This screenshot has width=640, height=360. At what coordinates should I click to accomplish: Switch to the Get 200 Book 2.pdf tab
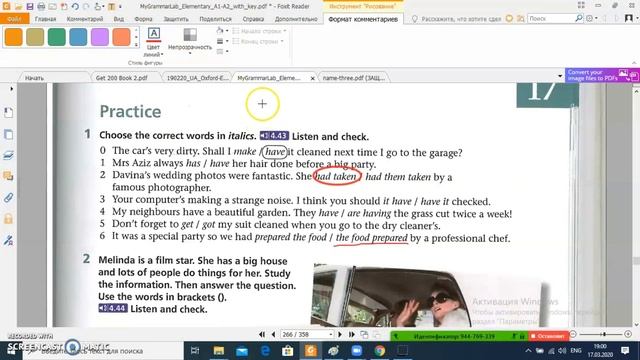[122, 78]
